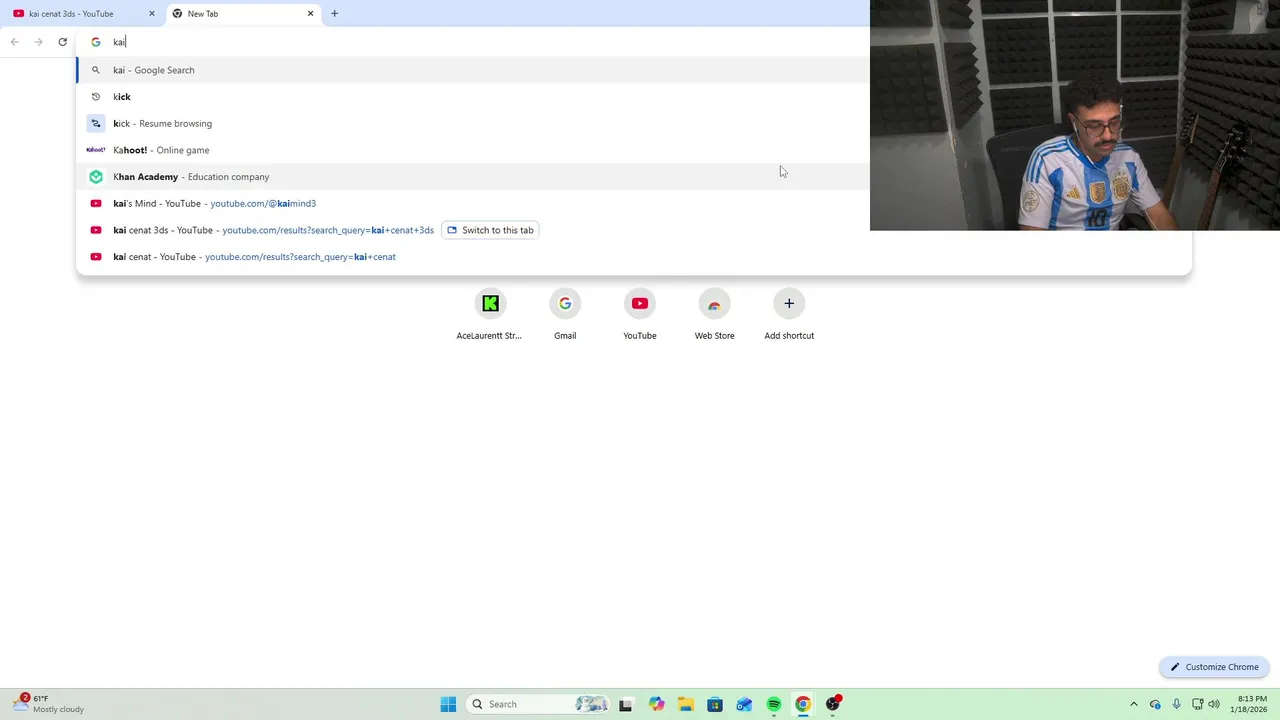Viewport: 1280px width, 720px height.
Task: Click the taskbar Search box
Action: pos(540,704)
